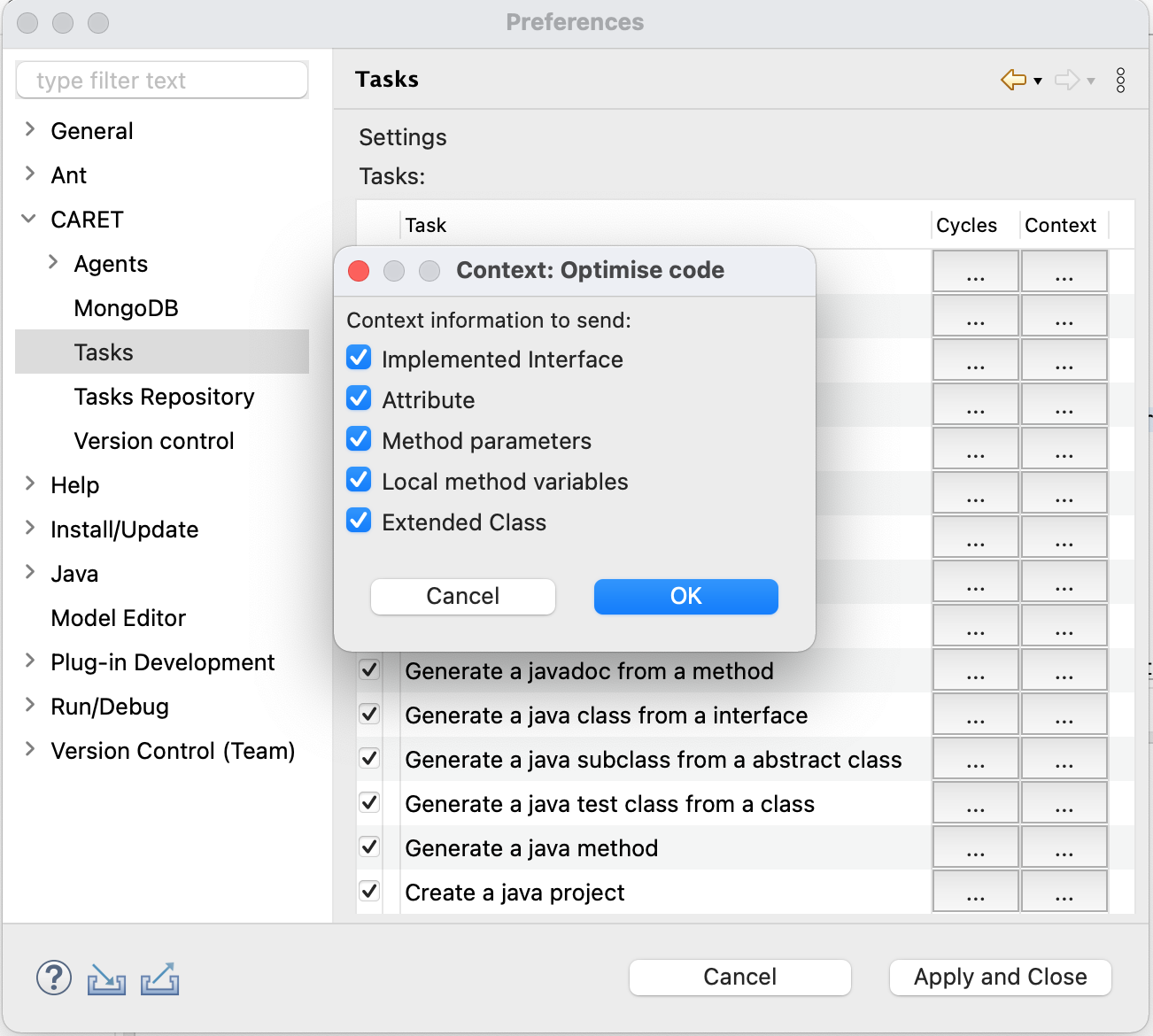Click Apply and Close
1153x1036 pixels.
tap(1000, 978)
